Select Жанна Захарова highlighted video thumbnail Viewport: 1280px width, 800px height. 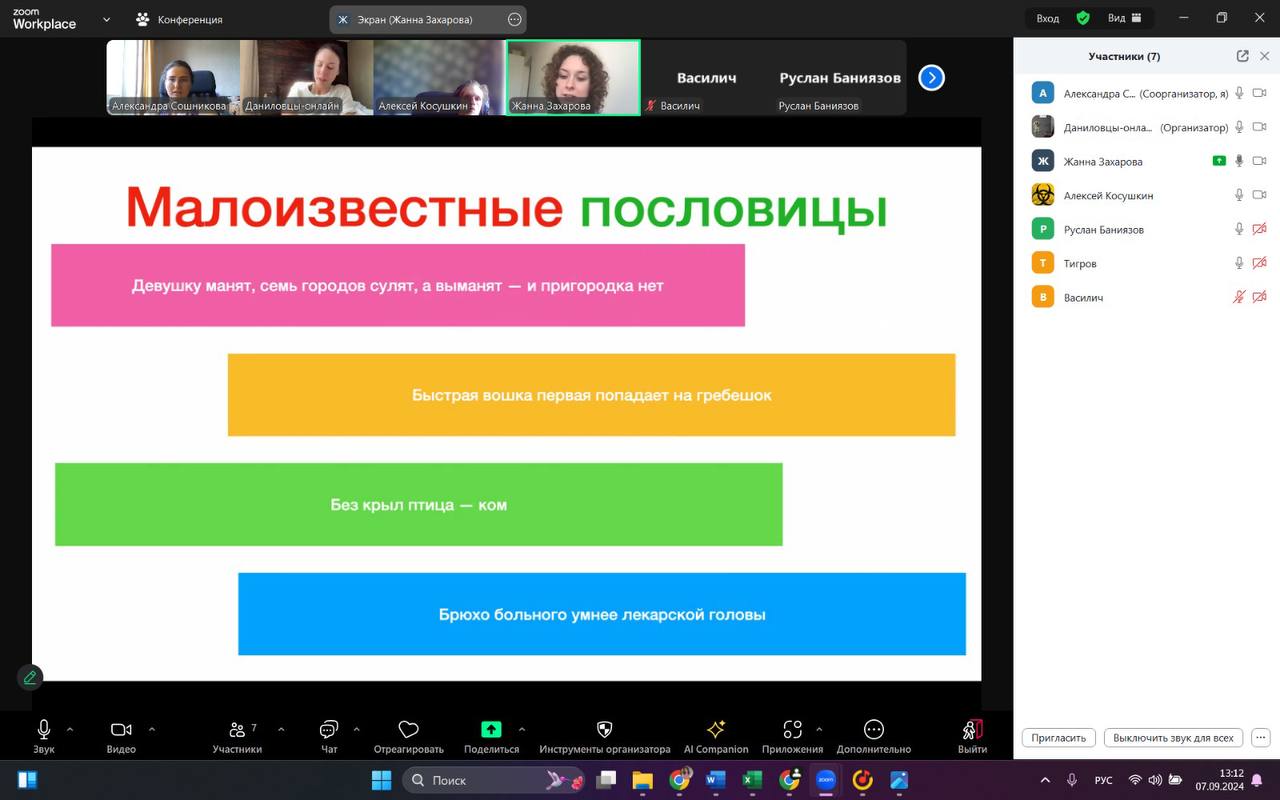click(573, 77)
